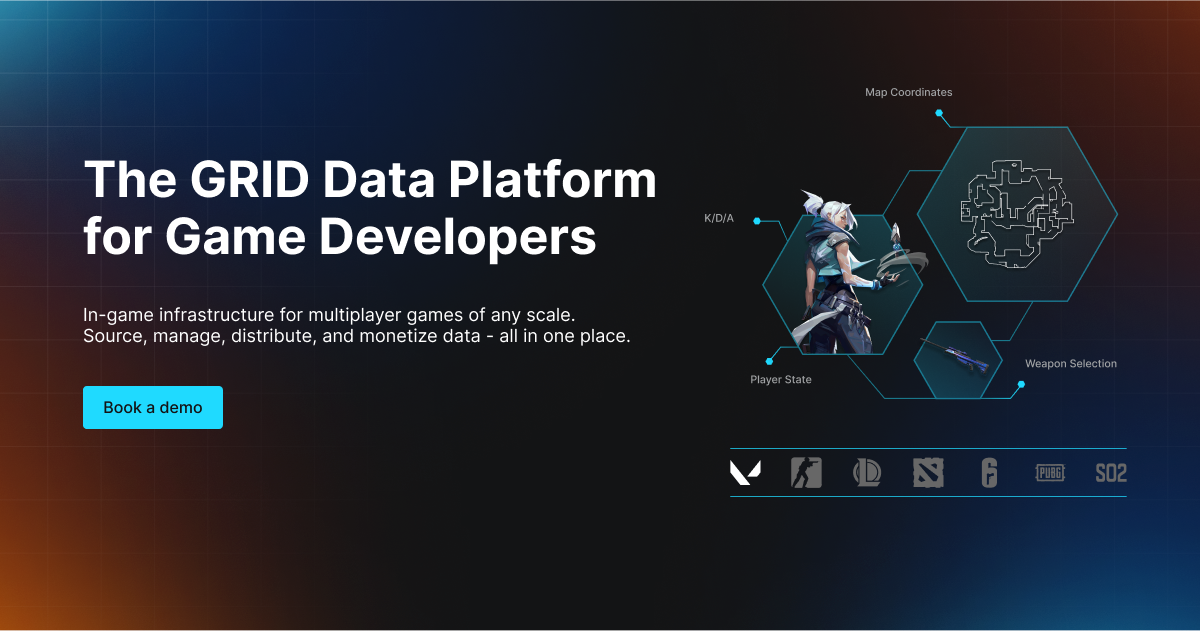The image size is (1200, 631).
Task: Select the PUBG game icon
Action: point(1050,473)
